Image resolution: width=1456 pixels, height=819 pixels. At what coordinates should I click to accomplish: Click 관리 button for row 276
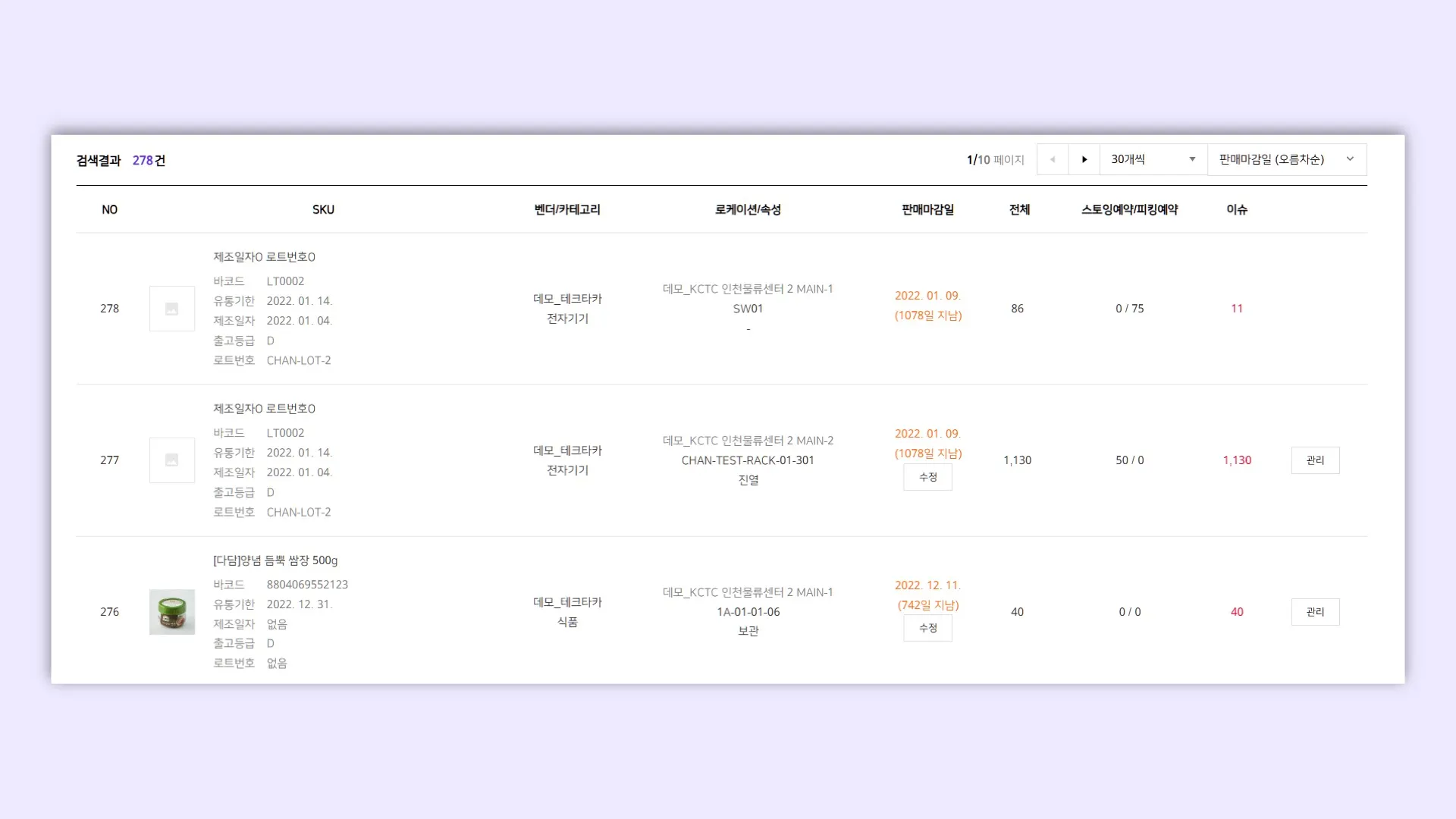[x=1315, y=612]
